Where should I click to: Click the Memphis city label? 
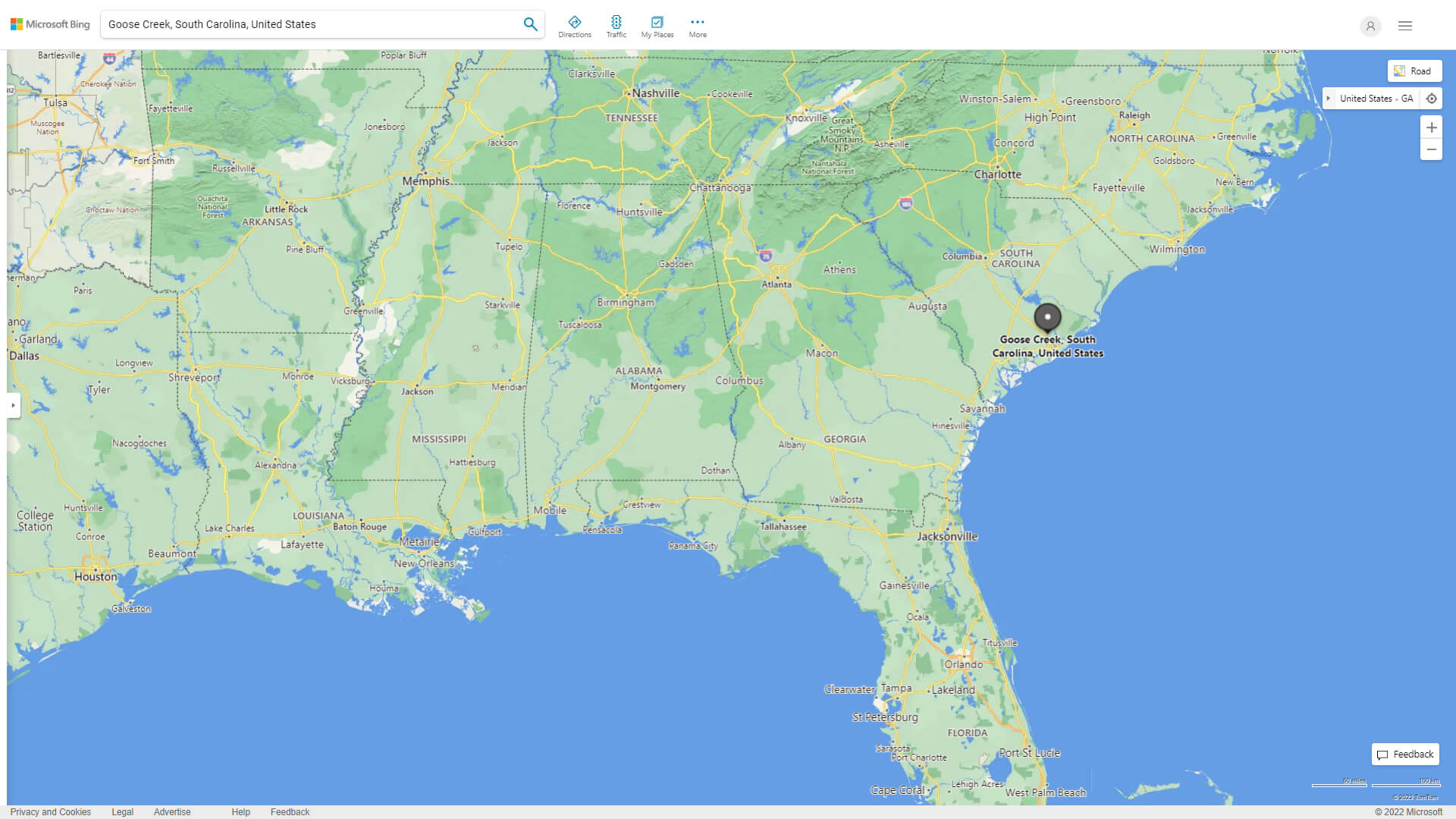[426, 181]
